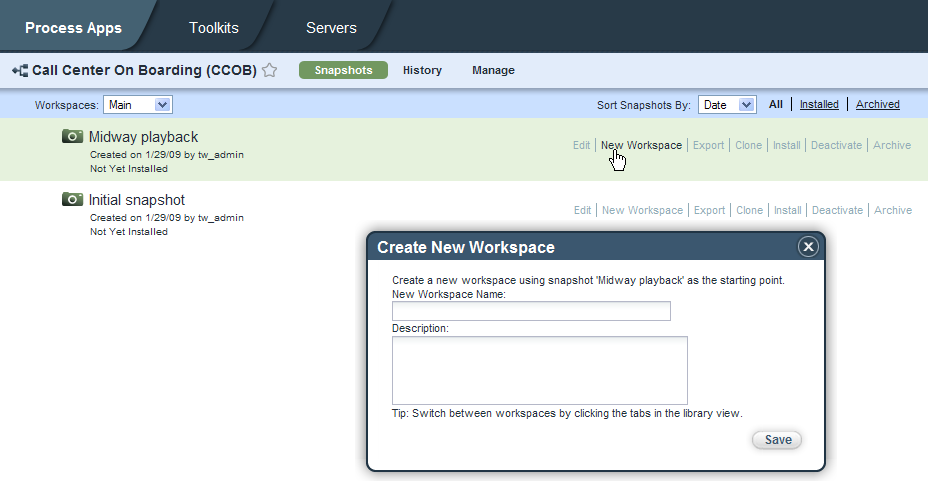Switch to the Servers tab
Viewport: 928px width, 481px height.
331,28
